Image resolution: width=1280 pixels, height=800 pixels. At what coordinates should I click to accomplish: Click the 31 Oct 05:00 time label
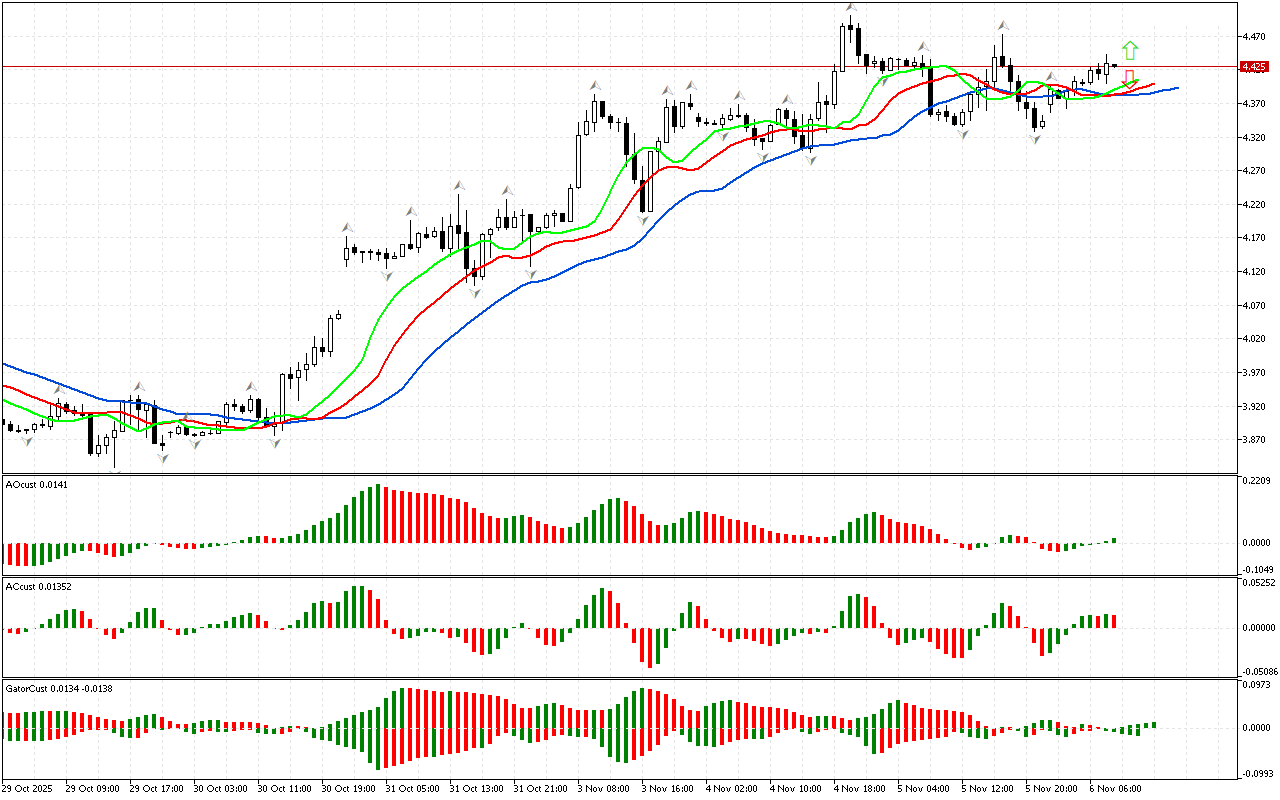tap(413, 788)
